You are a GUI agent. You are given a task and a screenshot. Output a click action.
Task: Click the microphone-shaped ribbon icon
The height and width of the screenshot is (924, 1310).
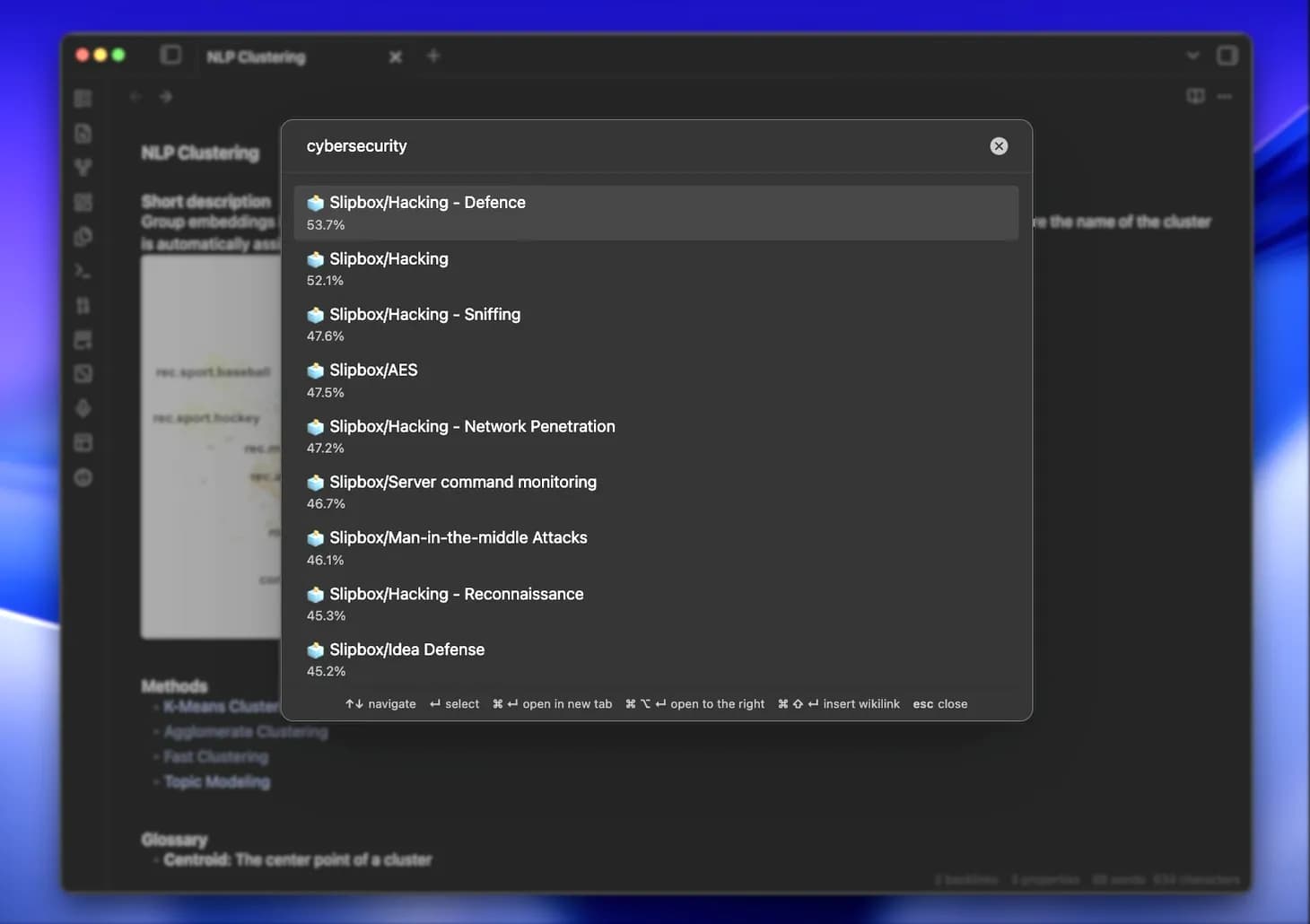[x=83, y=408]
